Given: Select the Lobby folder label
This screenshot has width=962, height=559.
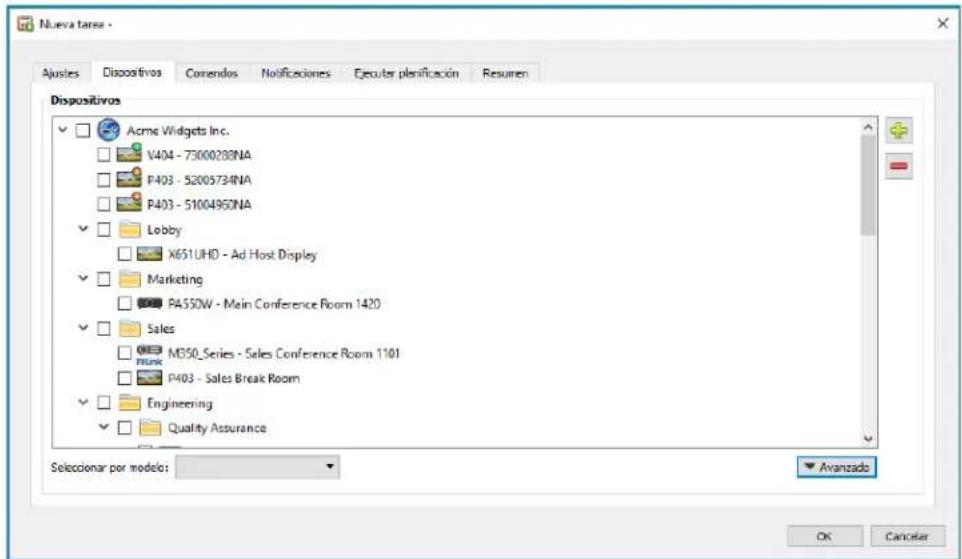Looking at the screenshot, I should 164,230.
